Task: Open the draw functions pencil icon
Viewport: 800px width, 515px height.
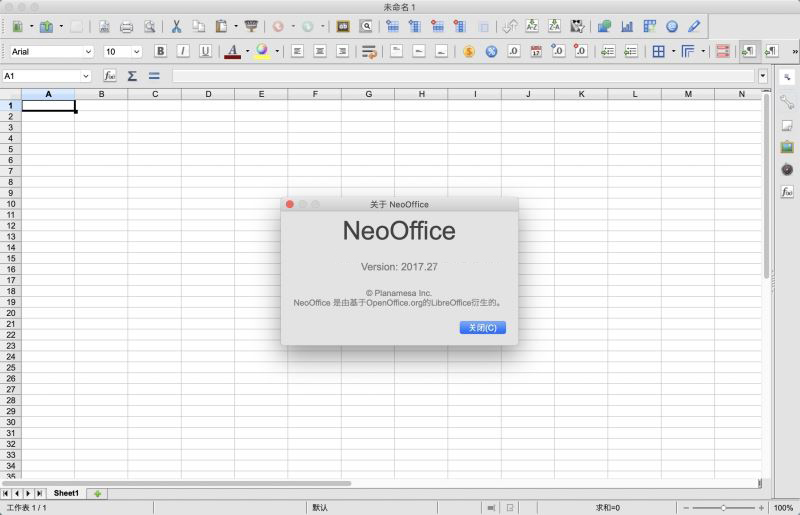Action: tap(694, 27)
